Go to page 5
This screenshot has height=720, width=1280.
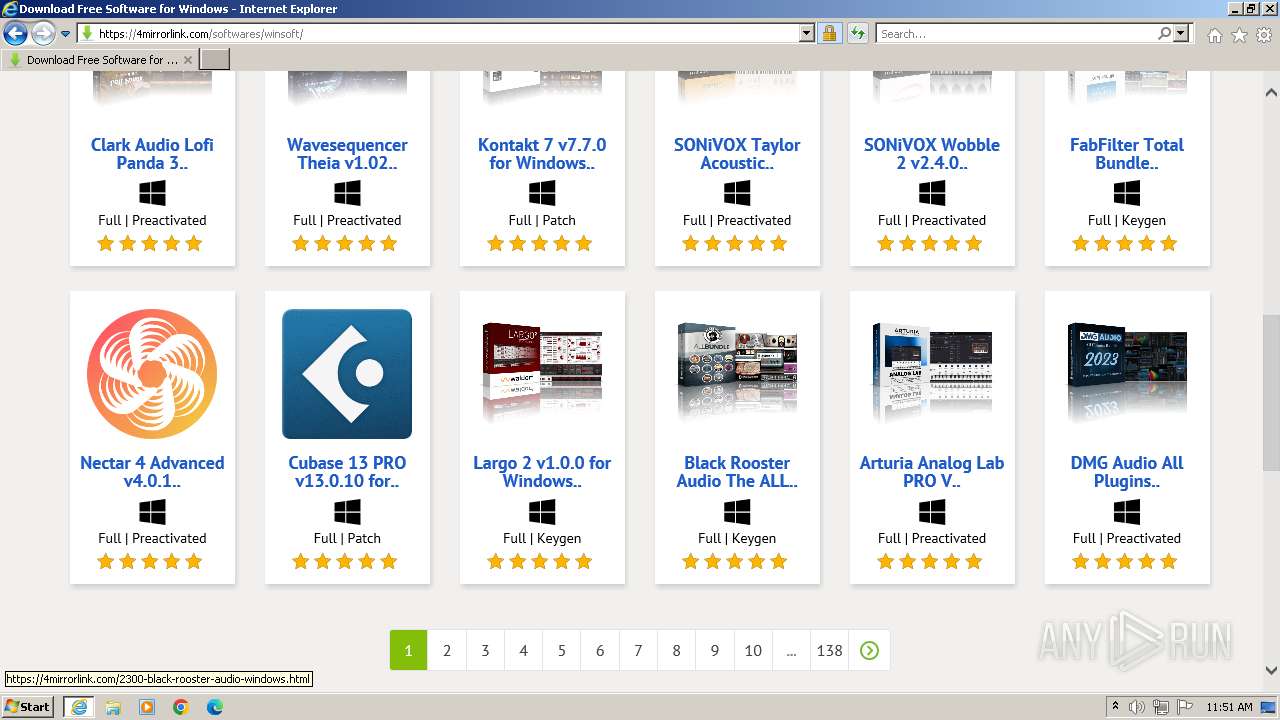pos(562,650)
